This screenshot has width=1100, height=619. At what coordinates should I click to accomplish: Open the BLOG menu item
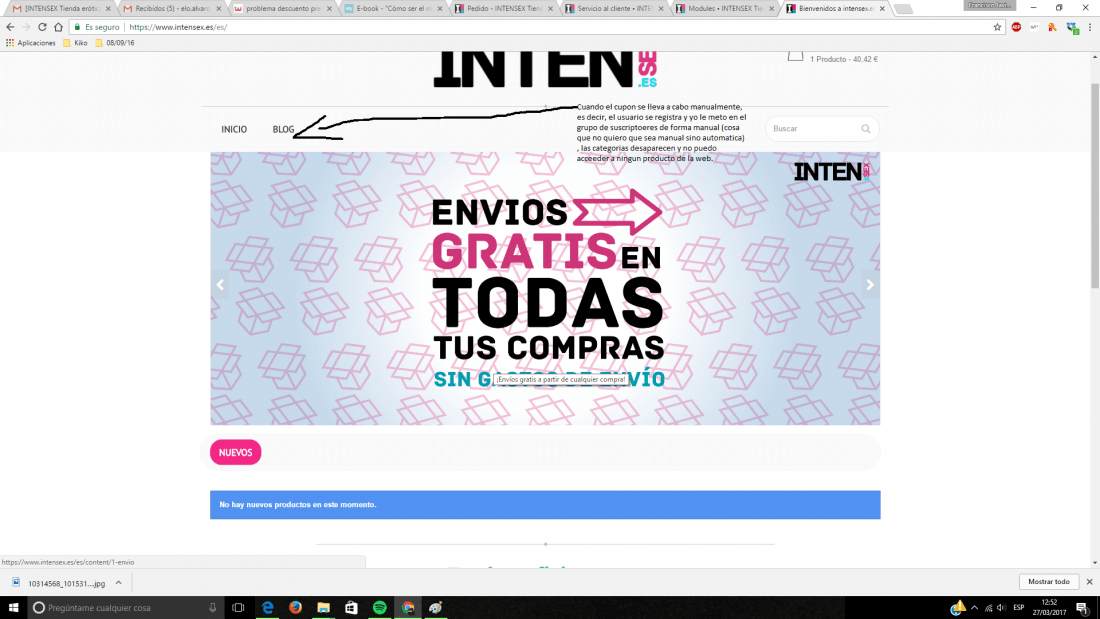point(283,129)
